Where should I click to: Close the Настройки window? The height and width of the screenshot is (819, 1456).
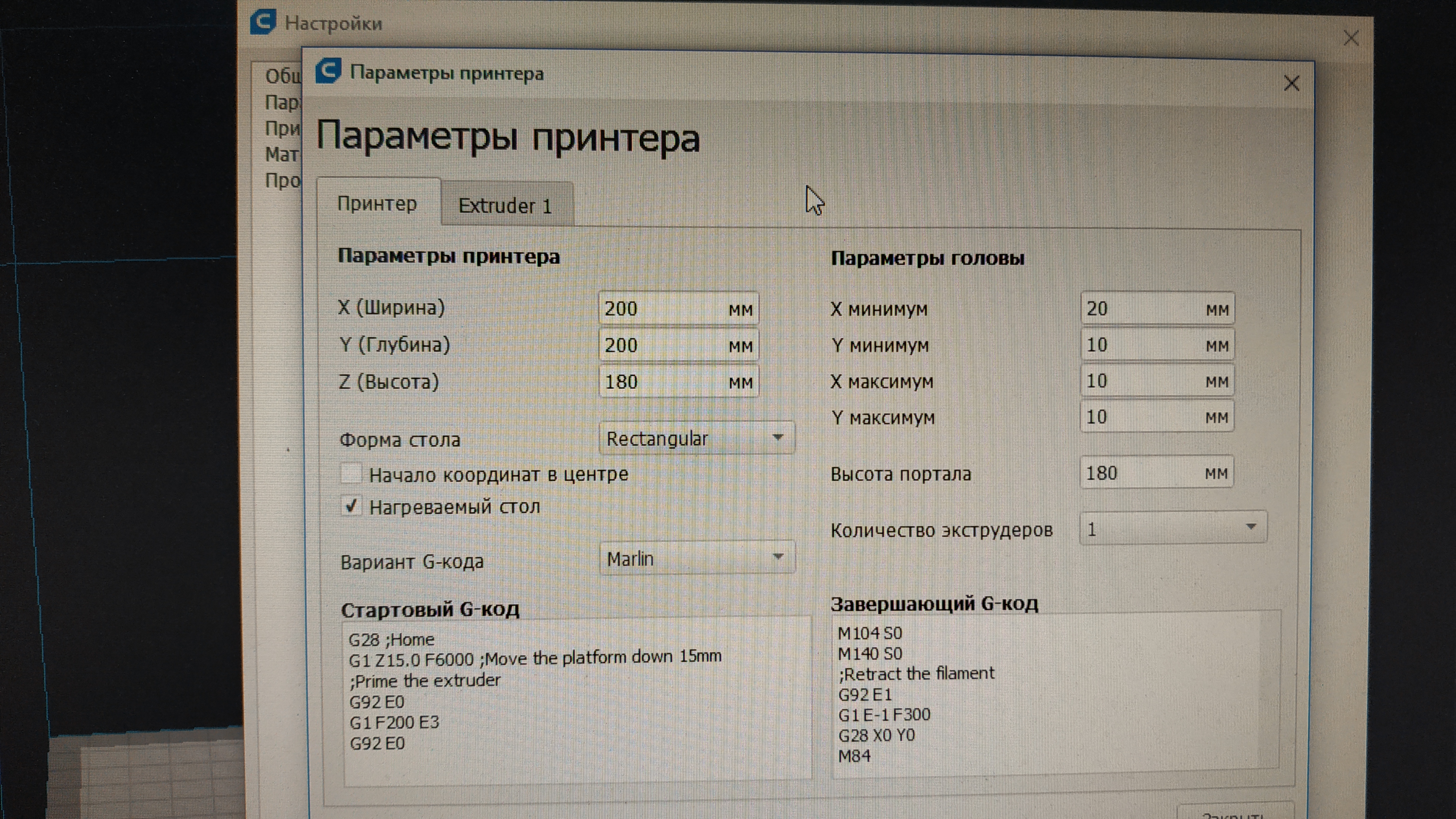[1352, 38]
